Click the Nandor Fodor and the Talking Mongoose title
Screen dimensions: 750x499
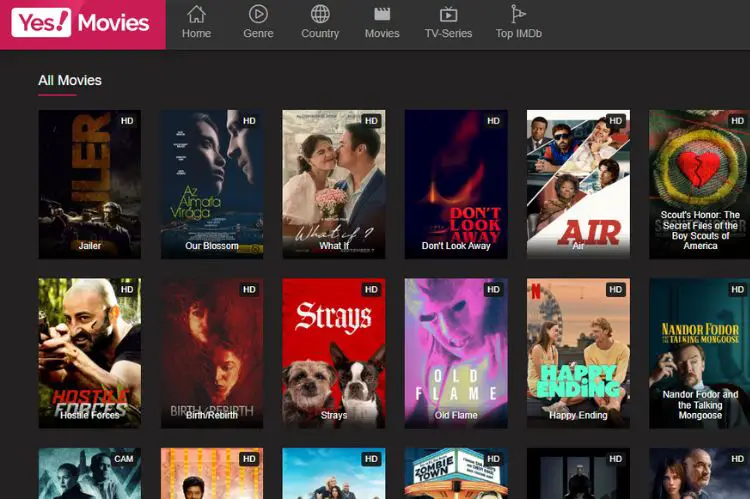(700, 405)
